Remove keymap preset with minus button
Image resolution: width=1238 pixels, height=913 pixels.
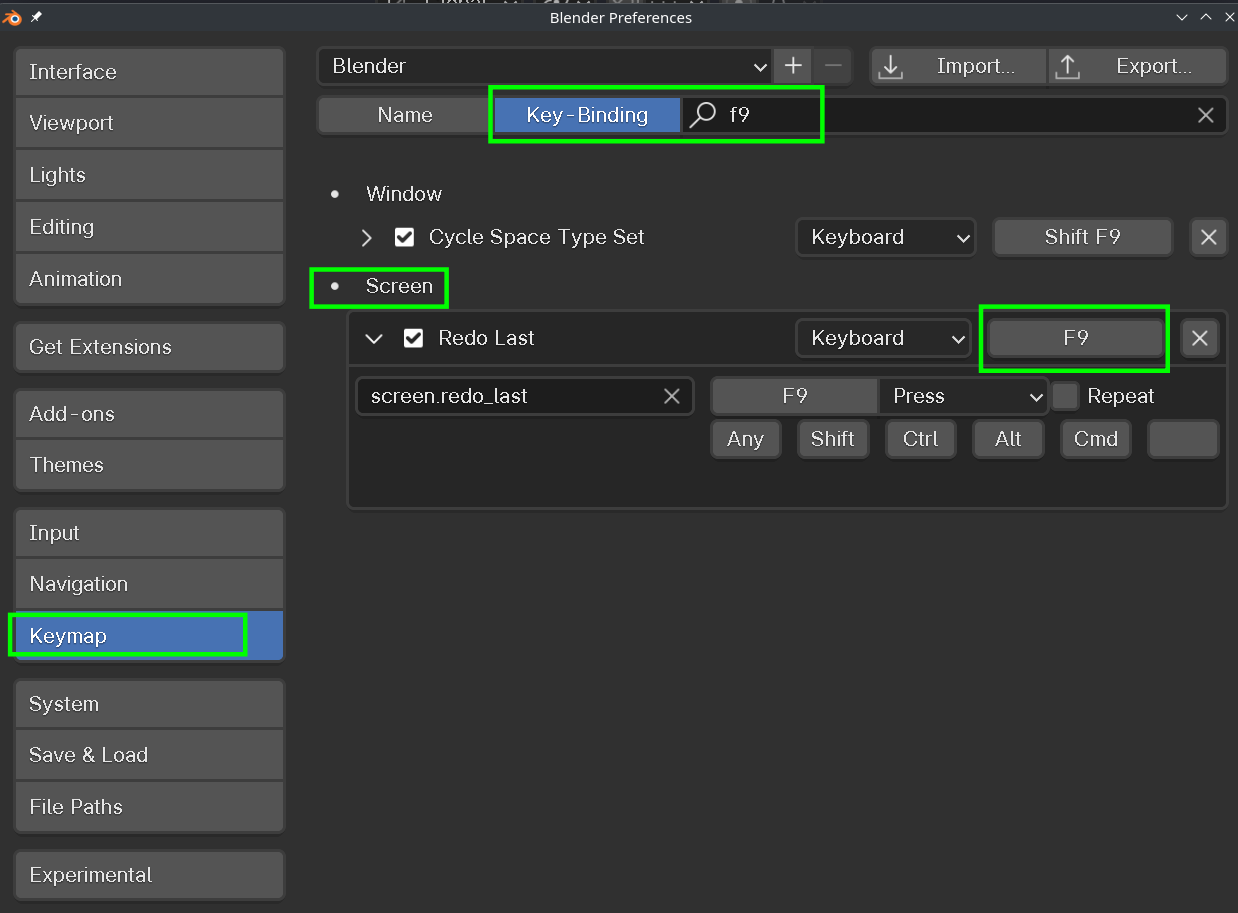coord(833,66)
